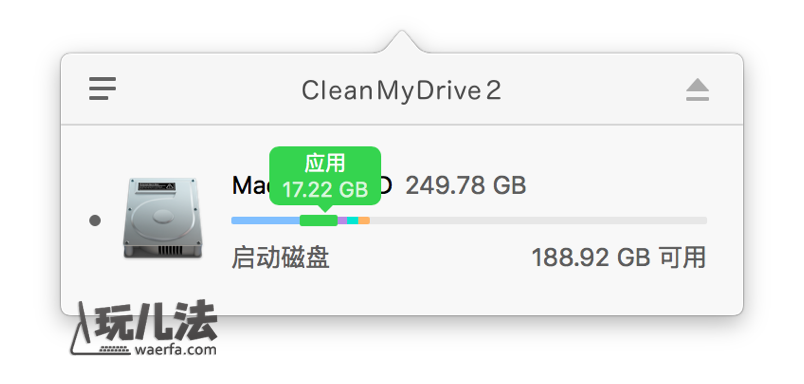
Task: Click the eject all drives icon
Action: click(x=697, y=90)
